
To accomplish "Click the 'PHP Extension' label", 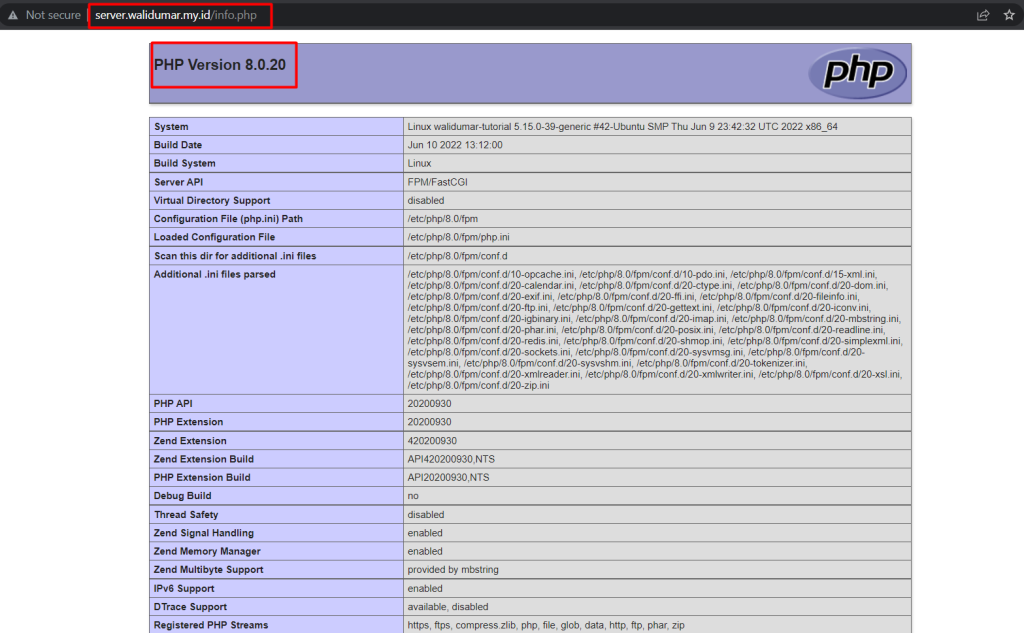I will [188, 422].
